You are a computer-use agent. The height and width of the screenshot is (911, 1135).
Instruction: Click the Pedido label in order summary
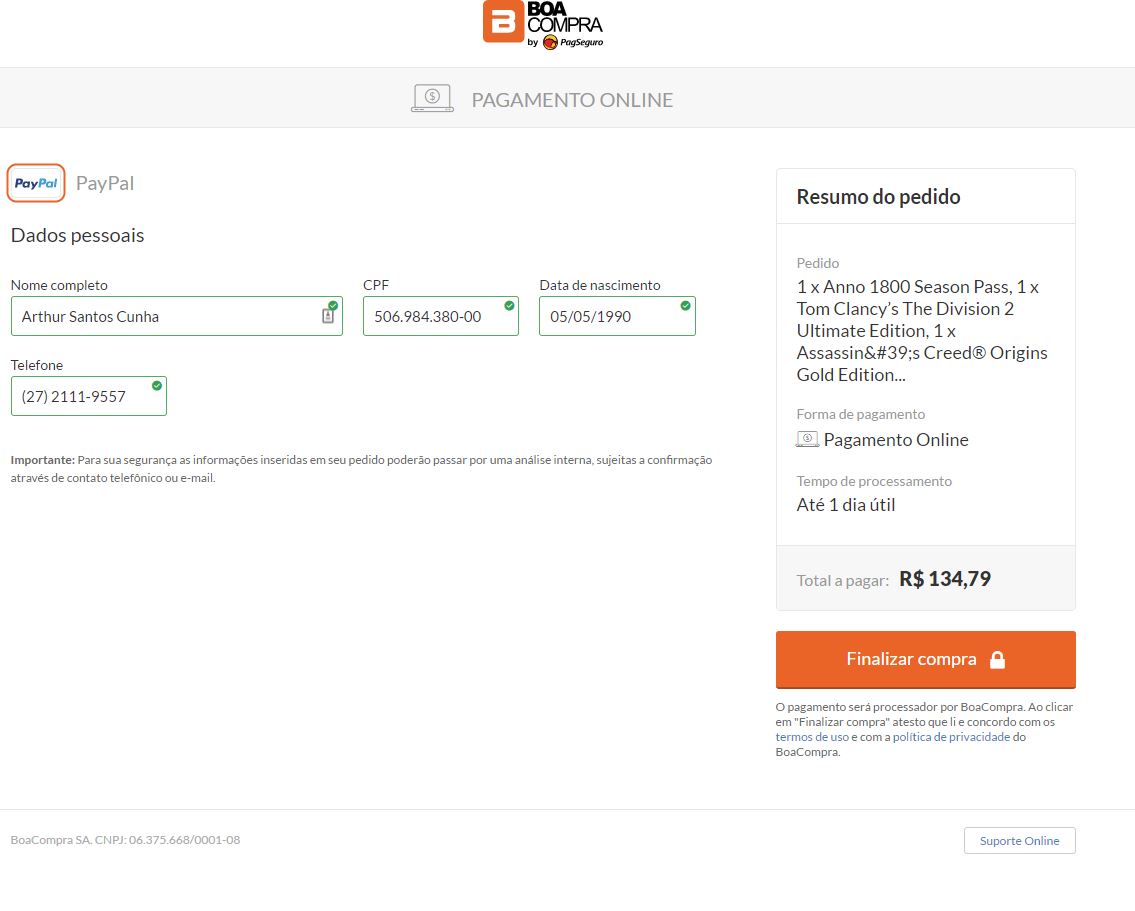tap(818, 263)
